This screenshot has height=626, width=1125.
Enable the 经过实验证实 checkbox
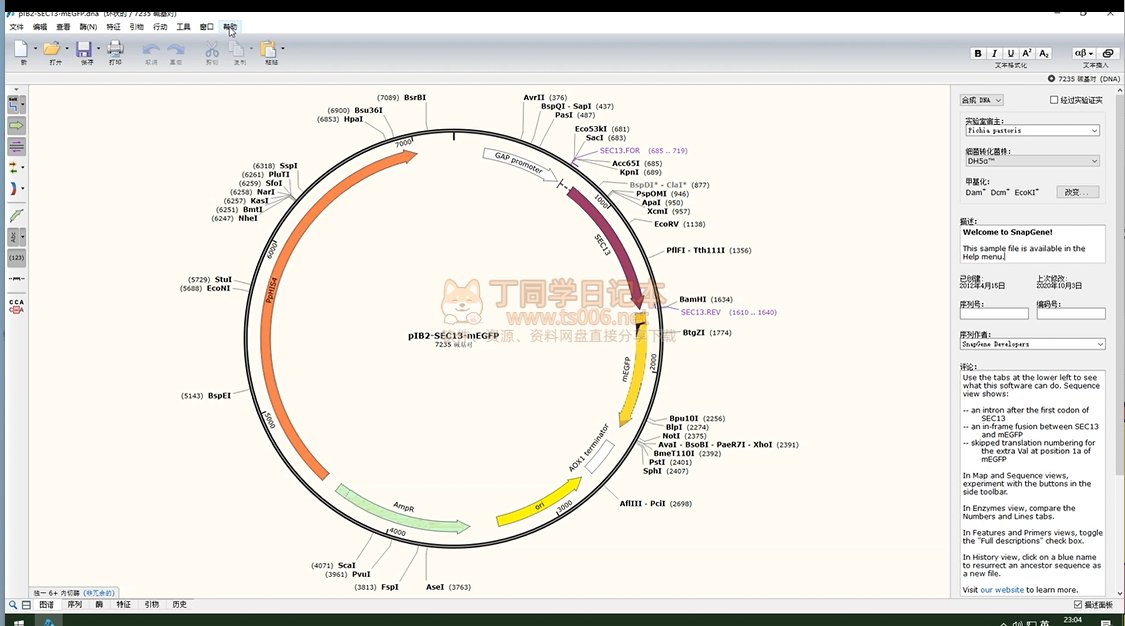[x=1054, y=100]
